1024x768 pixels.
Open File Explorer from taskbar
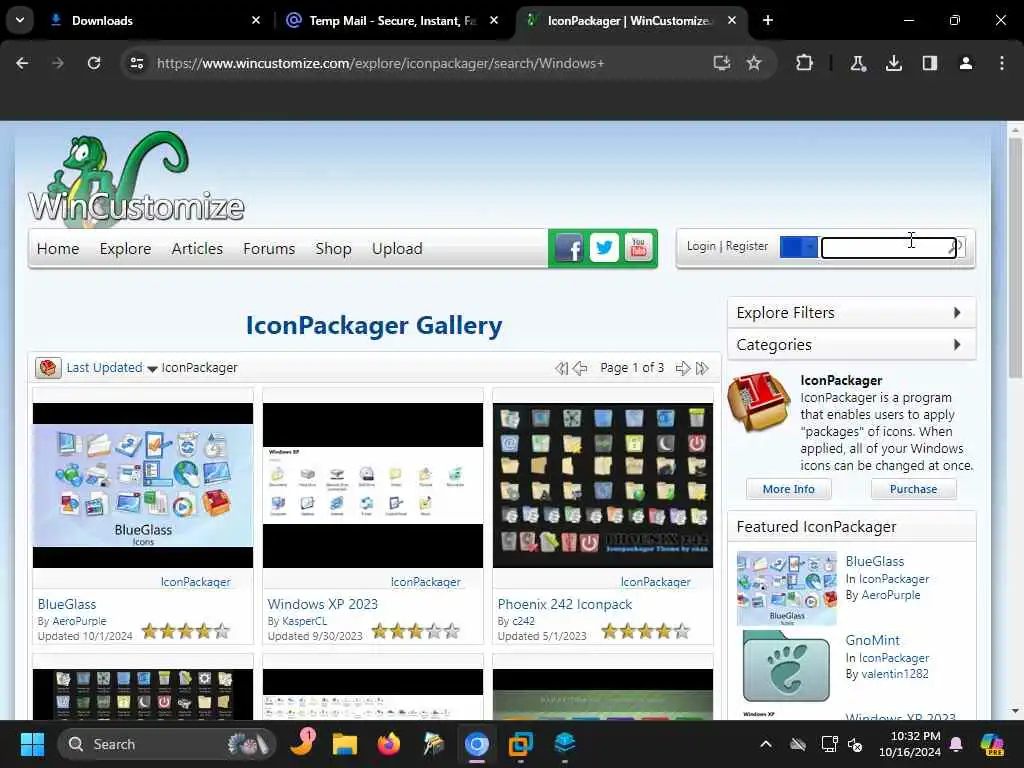point(344,744)
